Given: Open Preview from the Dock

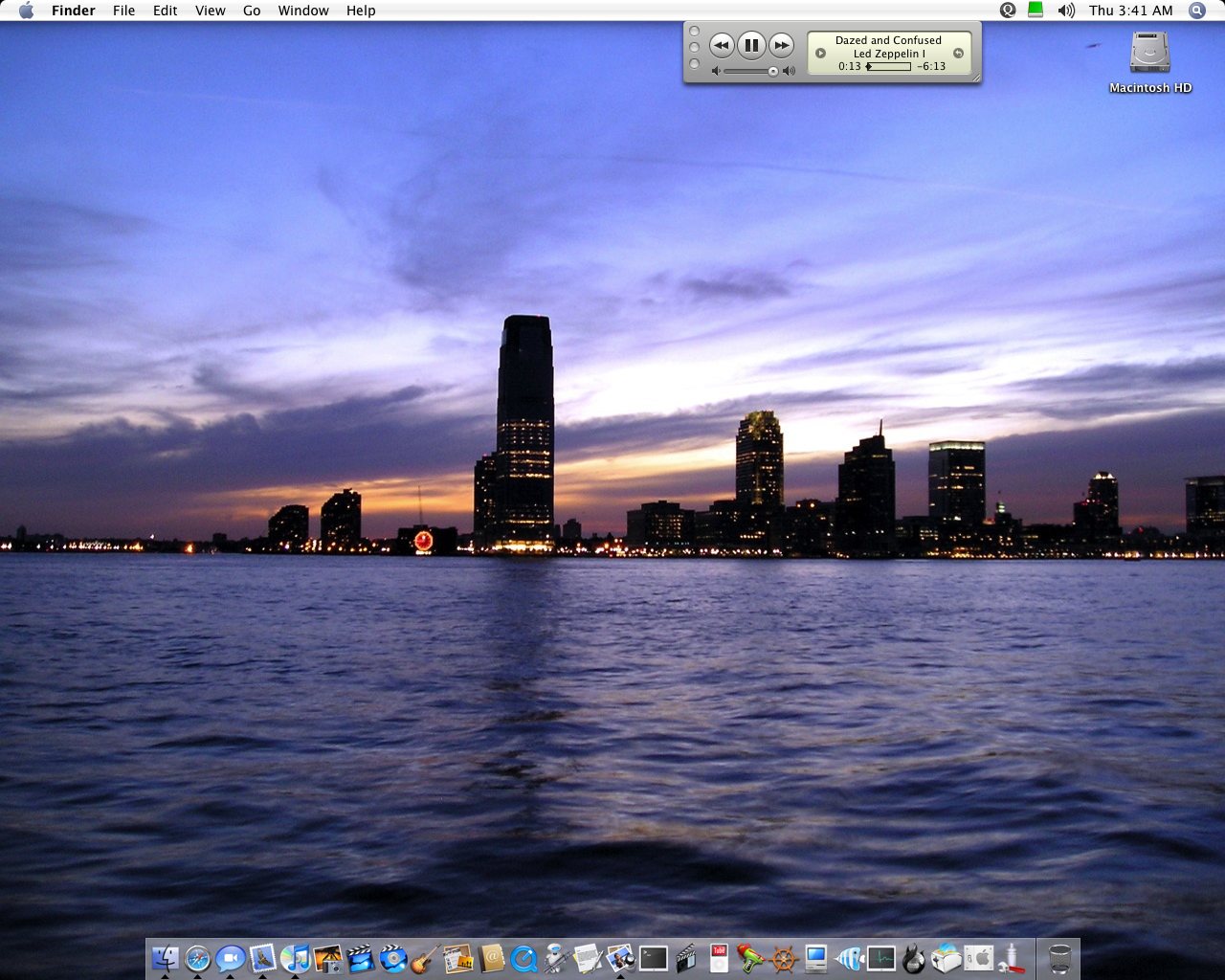Looking at the screenshot, I should point(620,958).
